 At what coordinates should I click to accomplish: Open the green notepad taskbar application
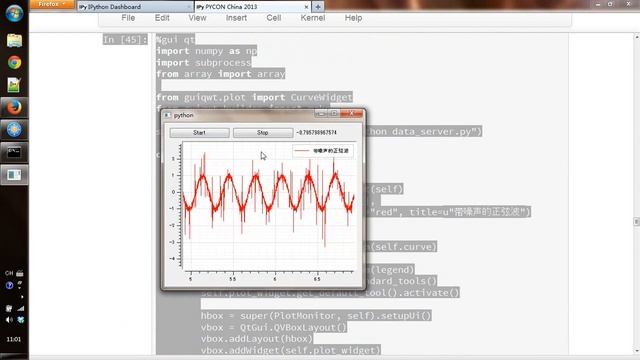click(13, 85)
